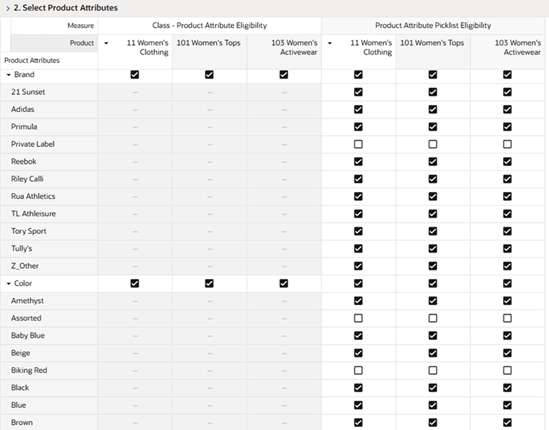Uncheck Tully's picklist for 103 Women's Activewear

pyautogui.click(x=507, y=249)
